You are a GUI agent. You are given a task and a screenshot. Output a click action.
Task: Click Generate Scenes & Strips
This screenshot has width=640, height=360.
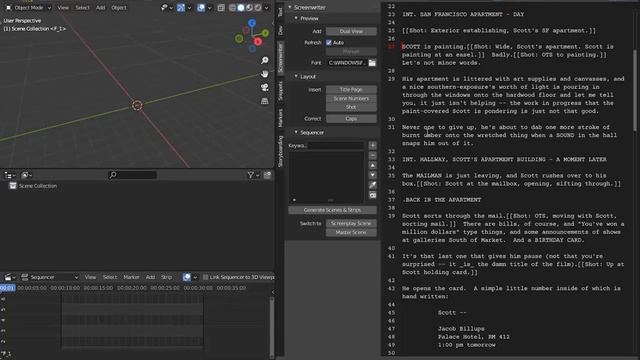[x=332, y=210]
